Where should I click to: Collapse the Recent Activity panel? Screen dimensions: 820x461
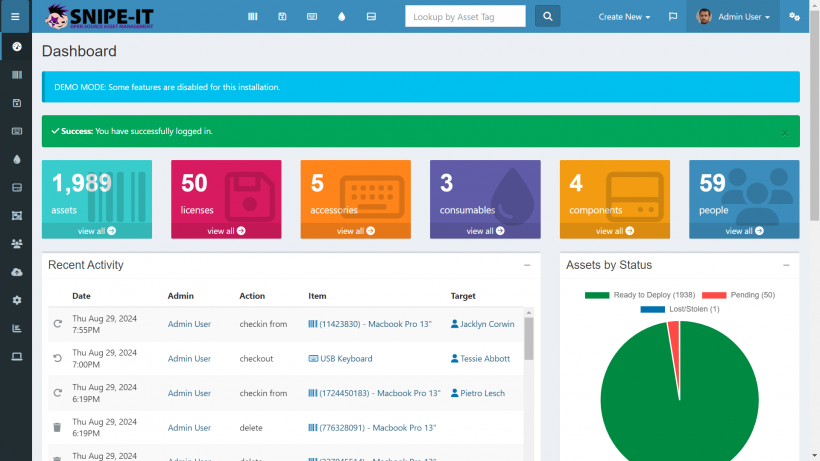click(x=527, y=265)
